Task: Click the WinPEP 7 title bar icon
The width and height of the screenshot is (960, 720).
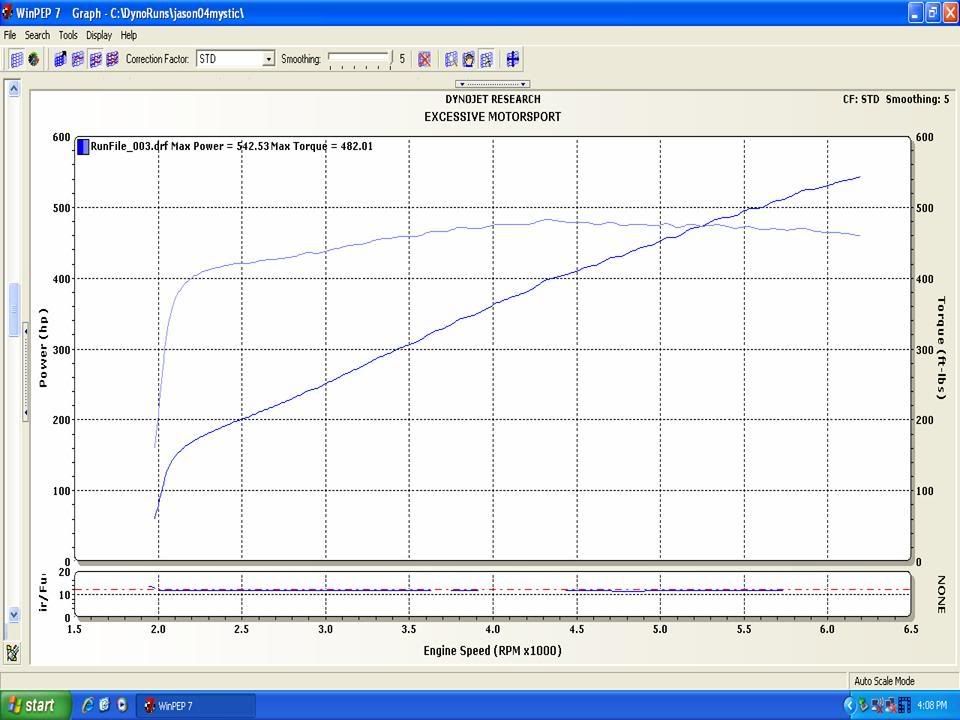Action: coord(7,12)
